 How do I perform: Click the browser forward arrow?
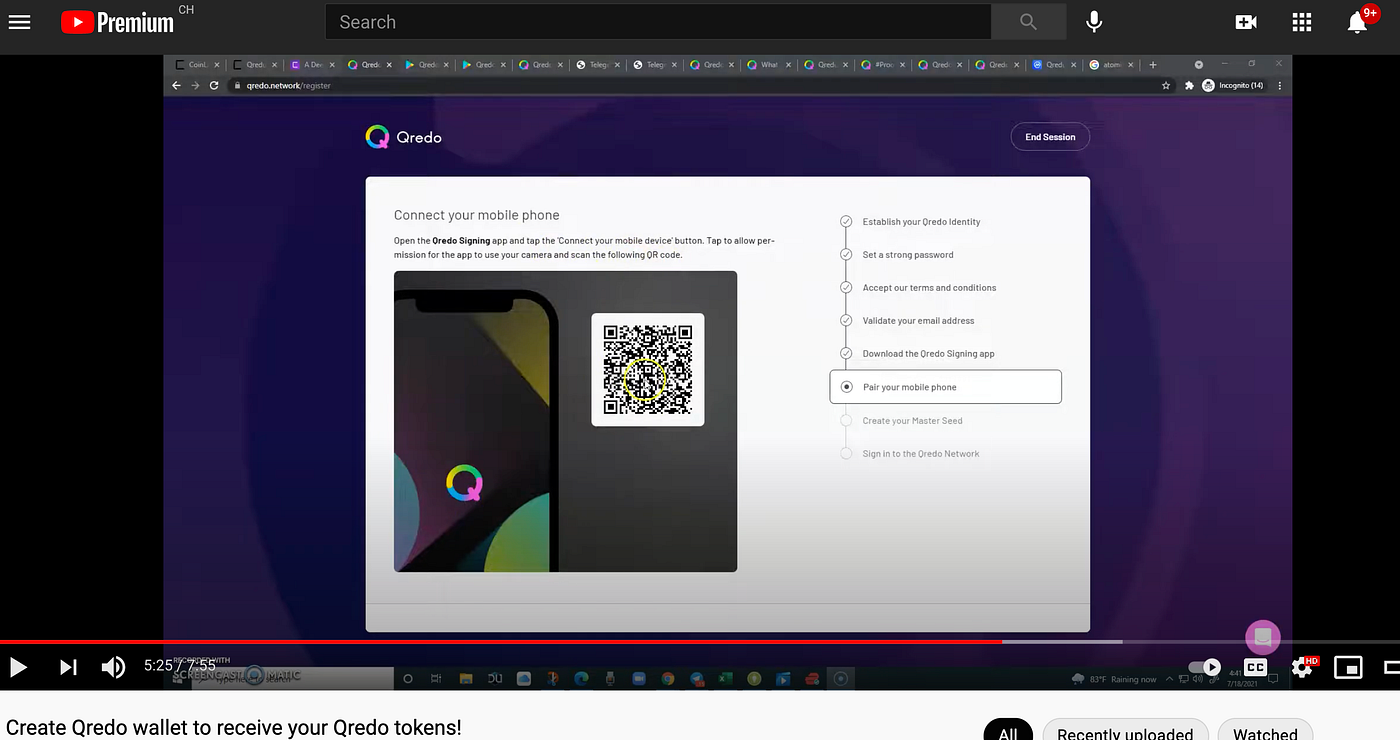click(x=195, y=86)
